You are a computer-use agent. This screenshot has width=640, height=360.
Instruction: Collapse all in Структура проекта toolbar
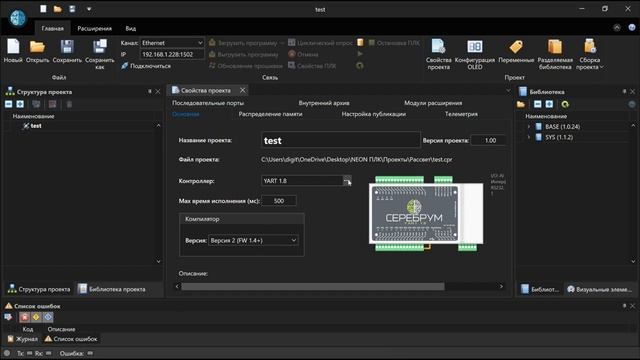[x=9, y=104]
